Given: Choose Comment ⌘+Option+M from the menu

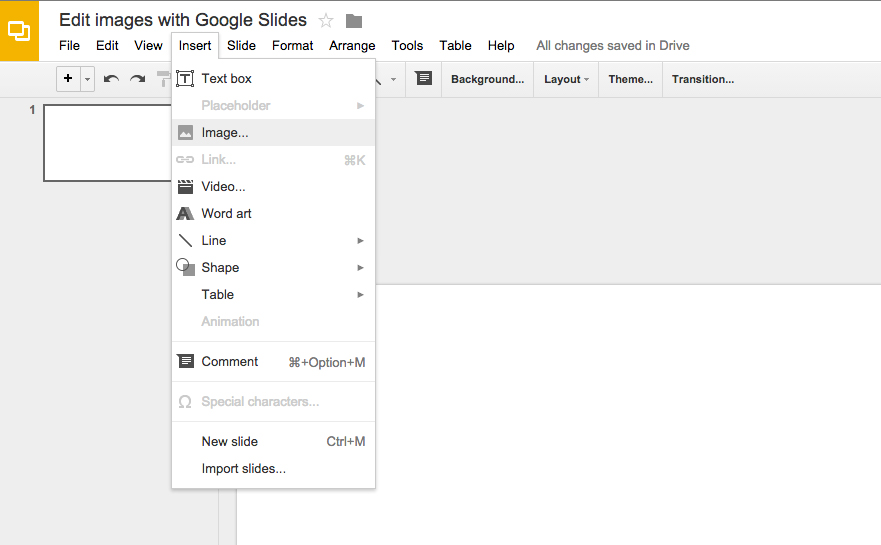Looking at the screenshot, I should [x=274, y=362].
